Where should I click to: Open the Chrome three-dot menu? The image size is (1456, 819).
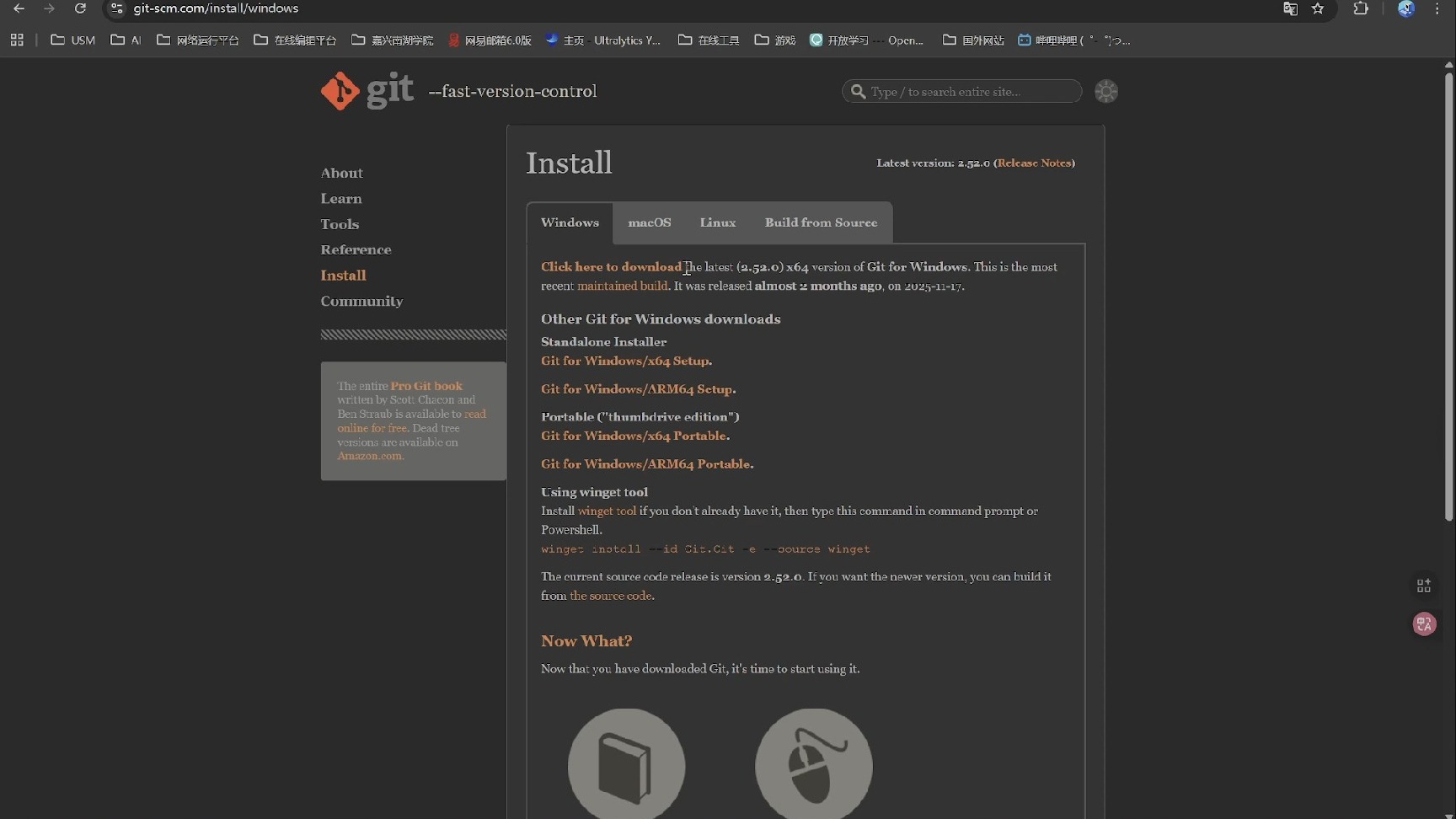pyautogui.click(x=1437, y=8)
